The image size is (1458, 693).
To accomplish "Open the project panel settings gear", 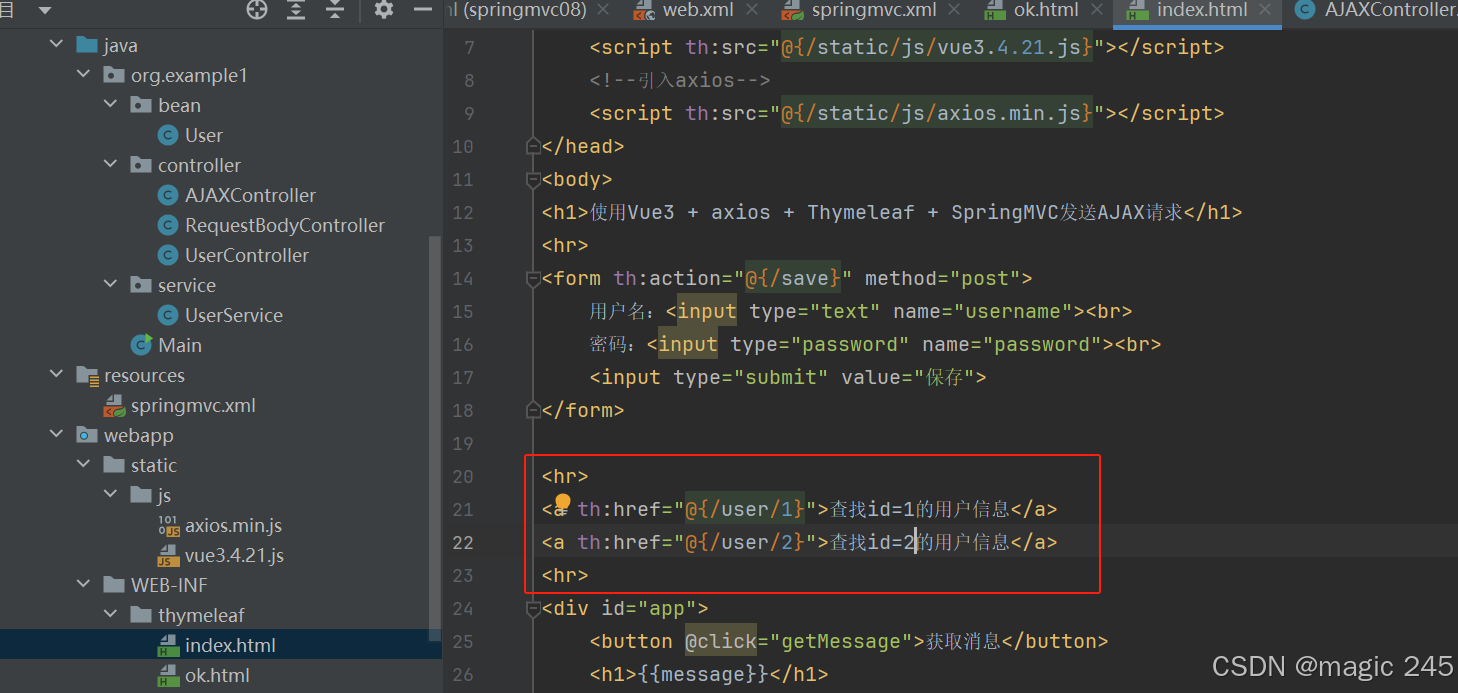I will 384,10.
